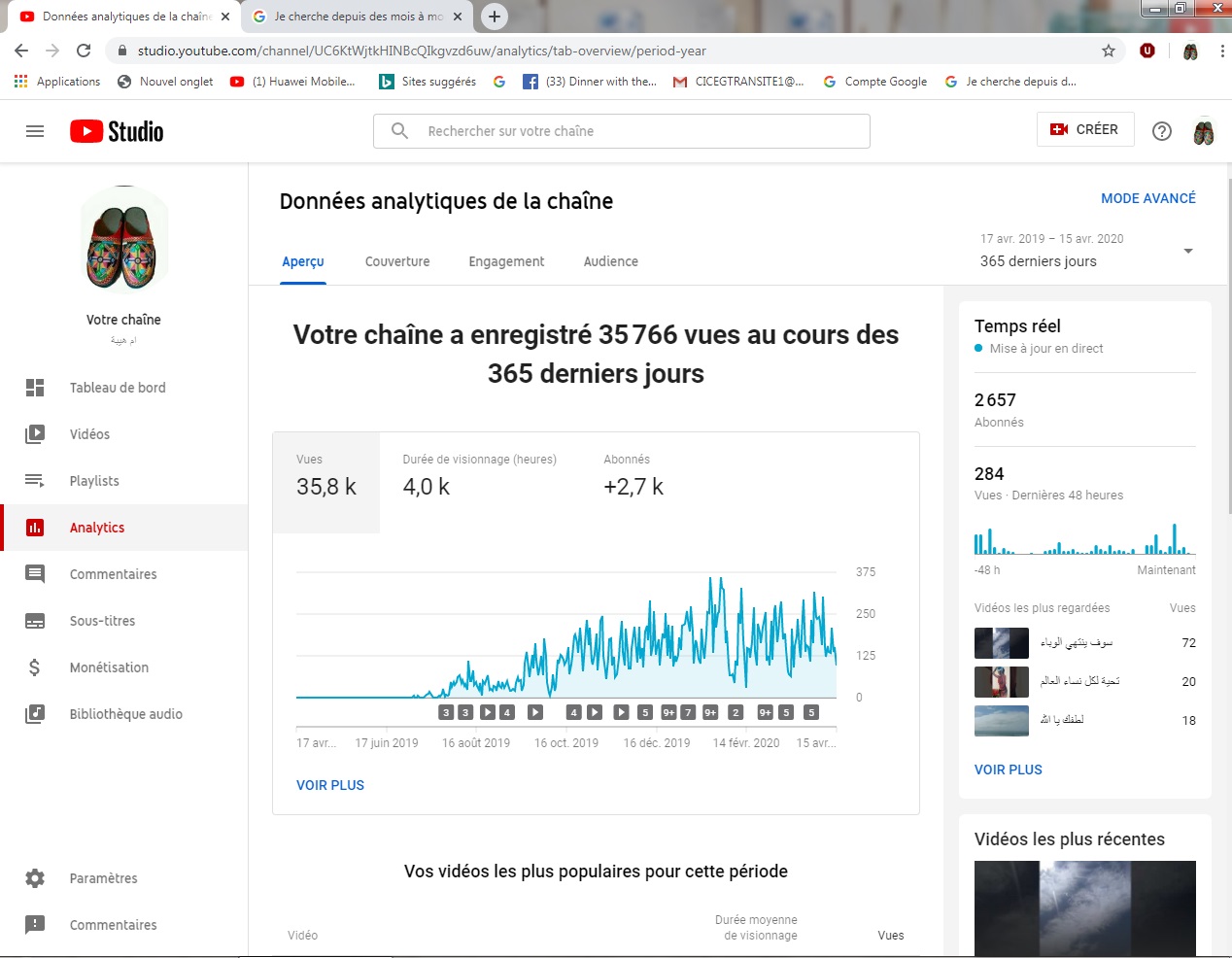
Task: Open the Bibliothèque audio section
Action: click(x=125, y=713)
